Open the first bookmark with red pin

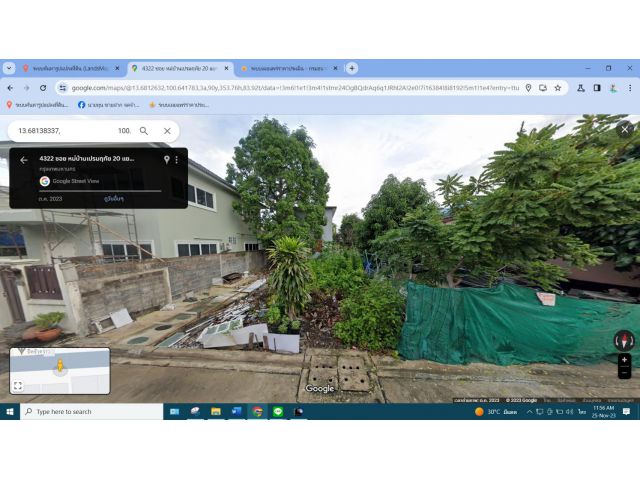(37, 105)
